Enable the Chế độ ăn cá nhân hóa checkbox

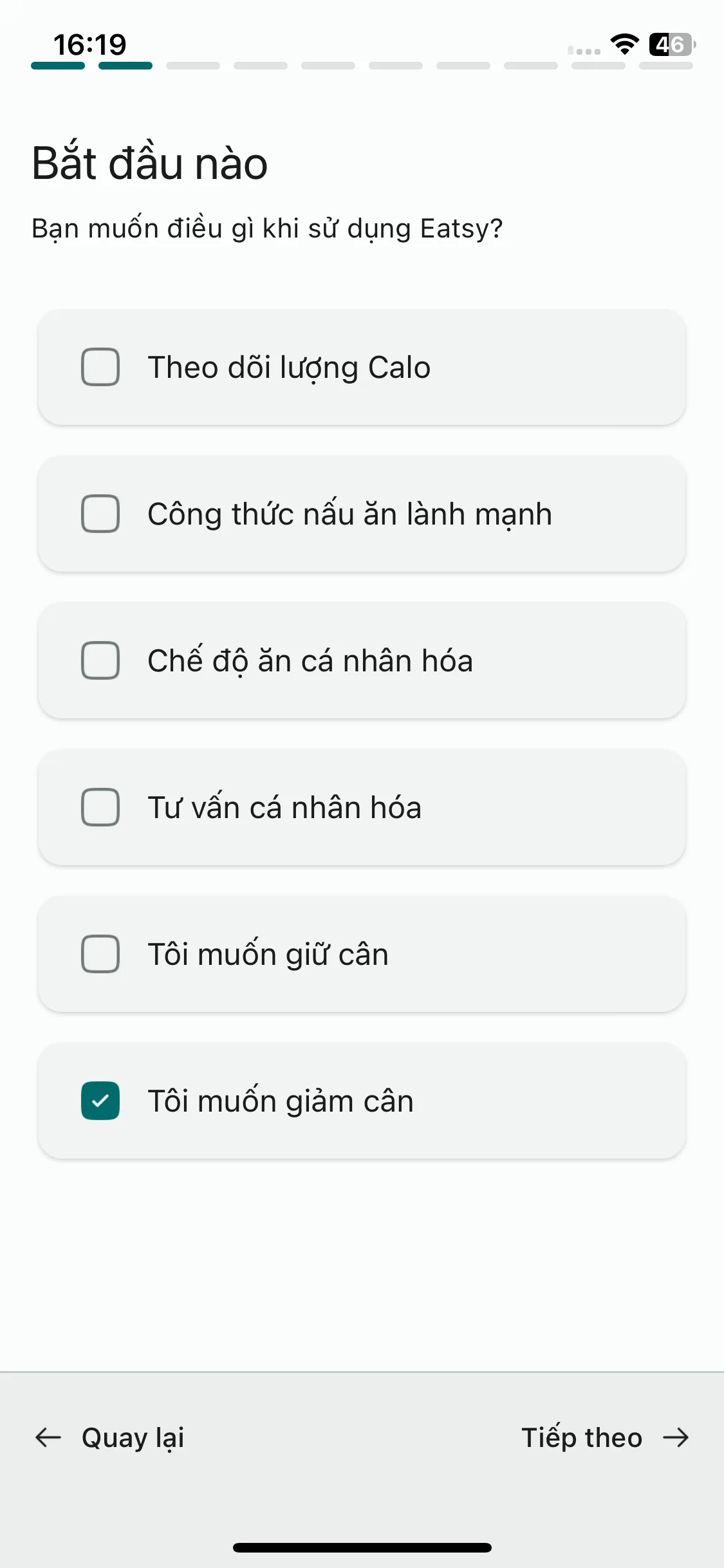pos(100,660)
